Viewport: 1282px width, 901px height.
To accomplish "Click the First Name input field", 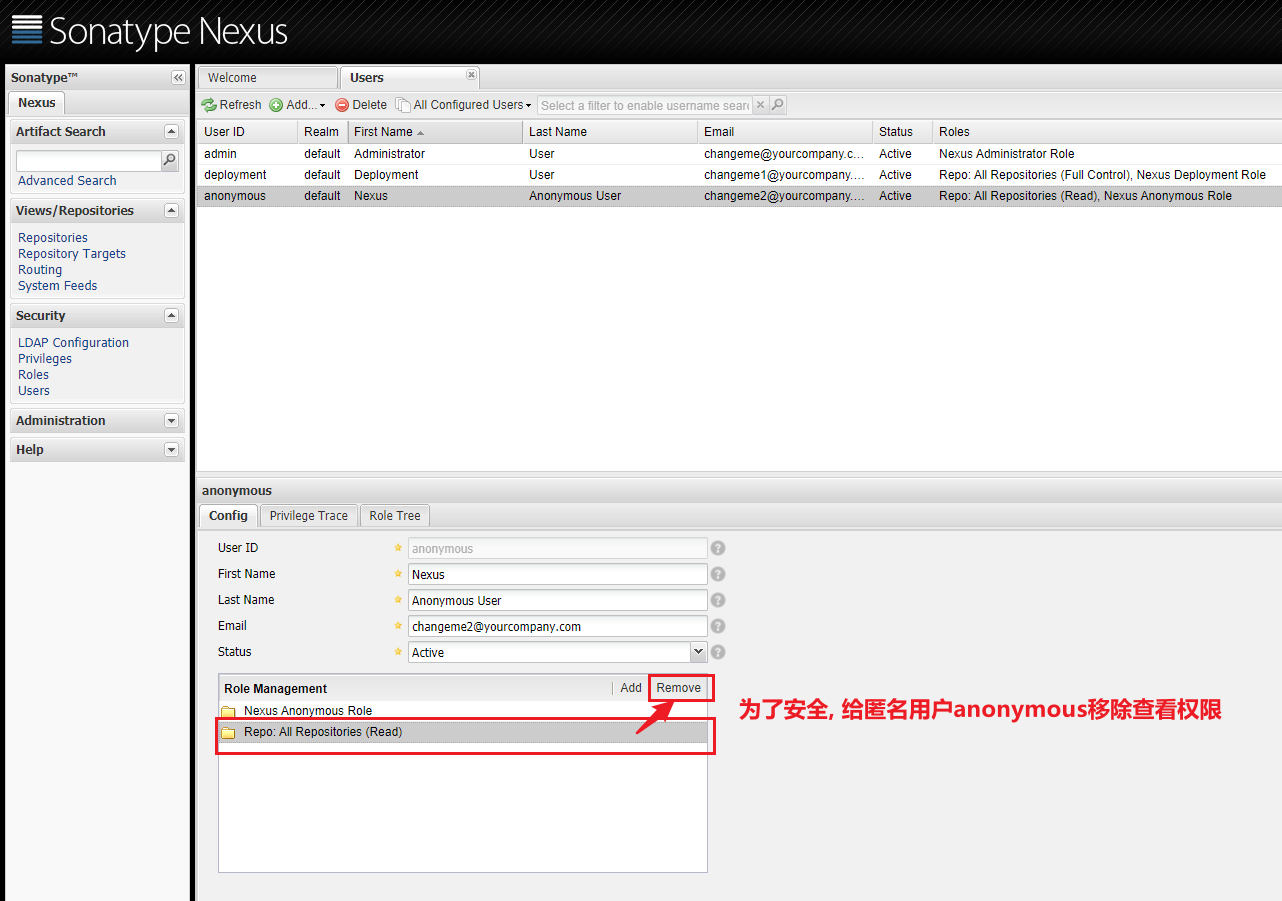I will click(558, 575).
